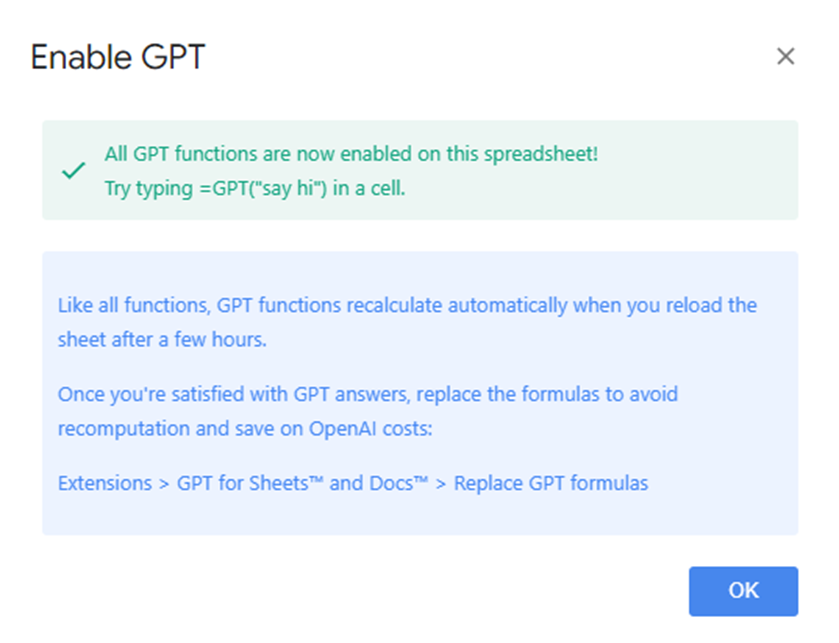Click the 'Extensions' word in the menu path

coord(104,483)
